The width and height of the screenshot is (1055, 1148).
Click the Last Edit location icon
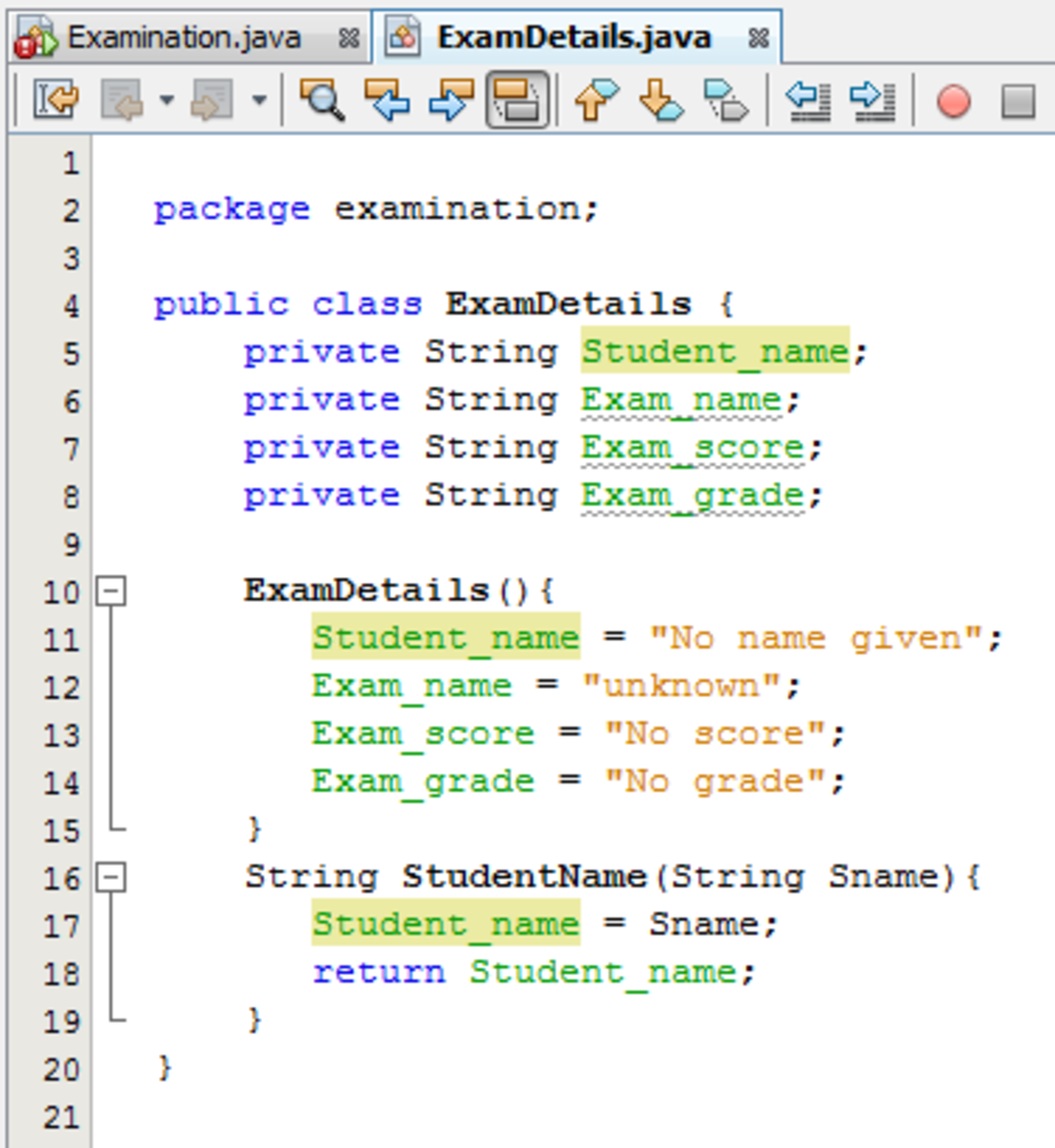pos(55,99)
